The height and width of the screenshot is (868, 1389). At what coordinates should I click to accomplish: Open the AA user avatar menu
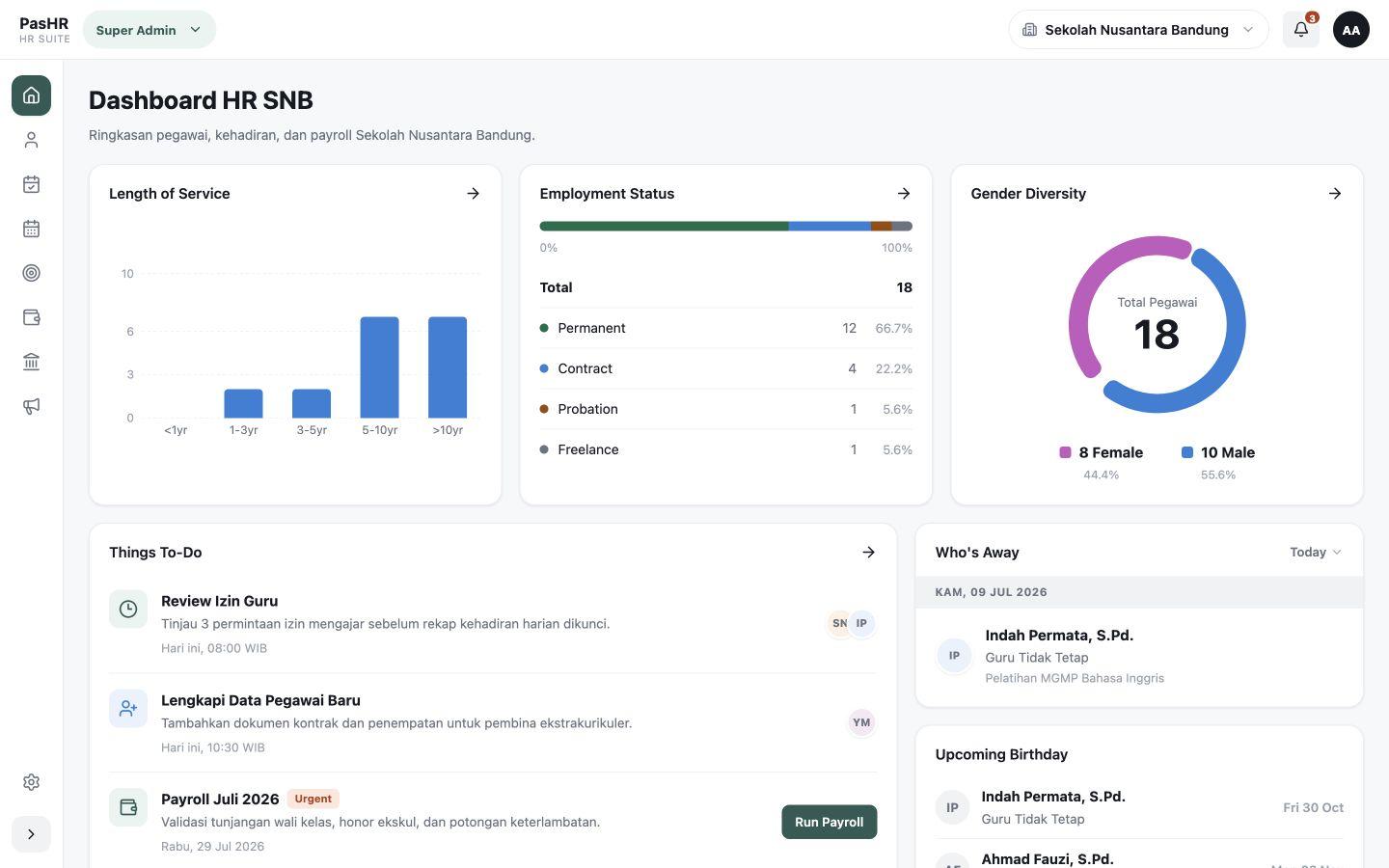[x=1351, y=30]
